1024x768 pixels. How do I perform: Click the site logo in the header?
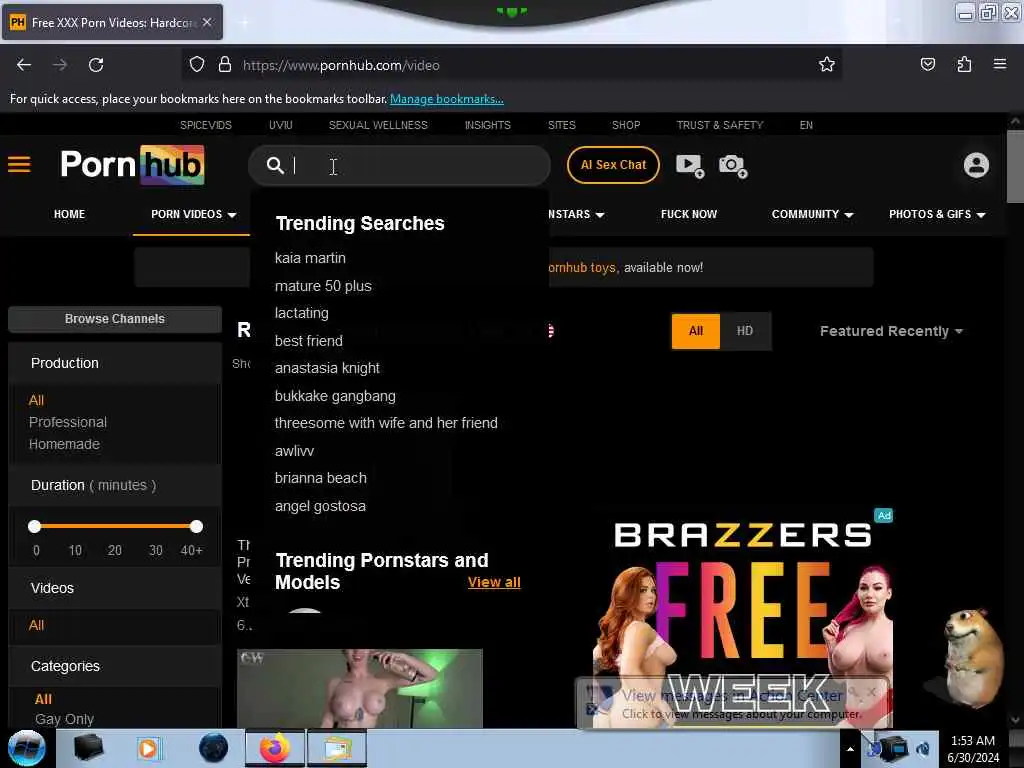[132, 165]
